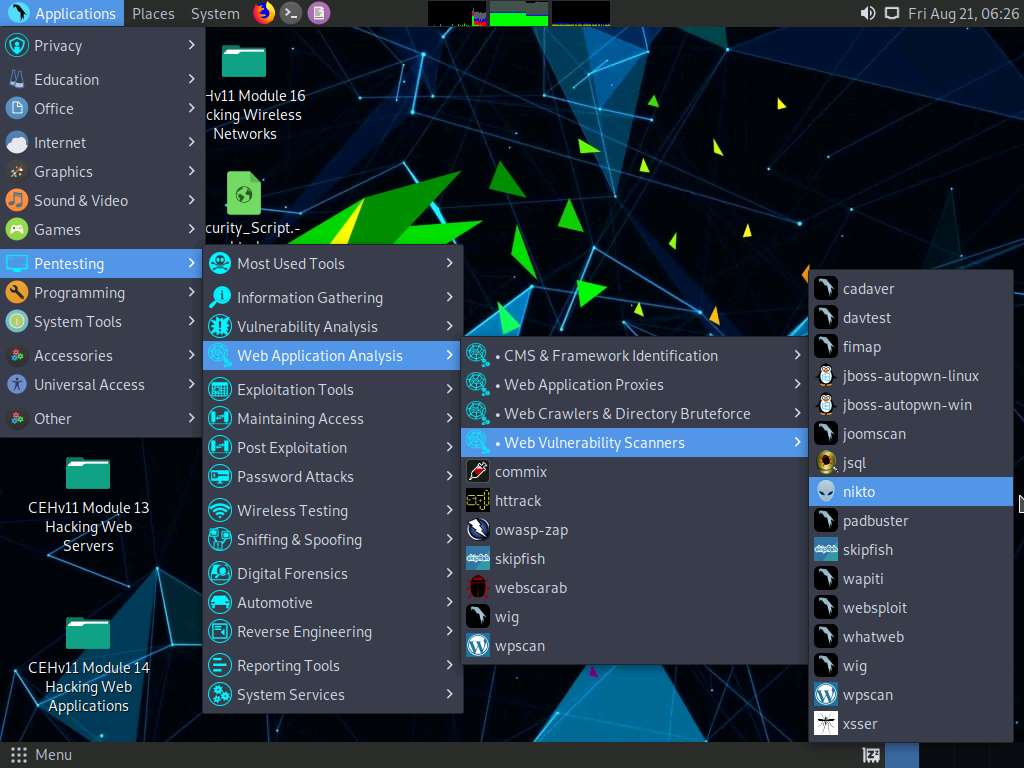This screenshot has height=768, width=1024.
Task: Select Web Application Analysis entry
Action: click(332, 356)
